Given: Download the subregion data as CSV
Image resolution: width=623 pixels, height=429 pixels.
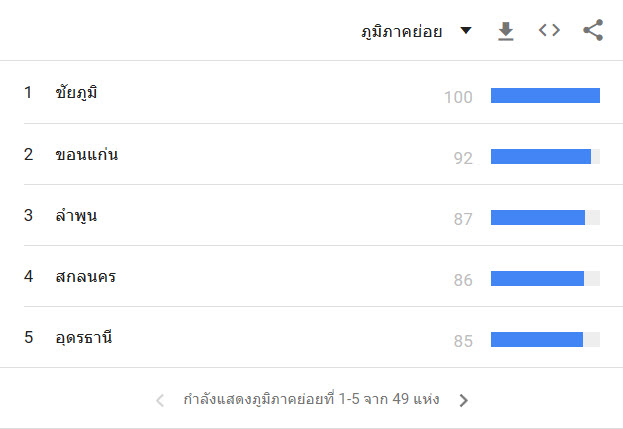Looking at the screenshot, I should (505, 31).
